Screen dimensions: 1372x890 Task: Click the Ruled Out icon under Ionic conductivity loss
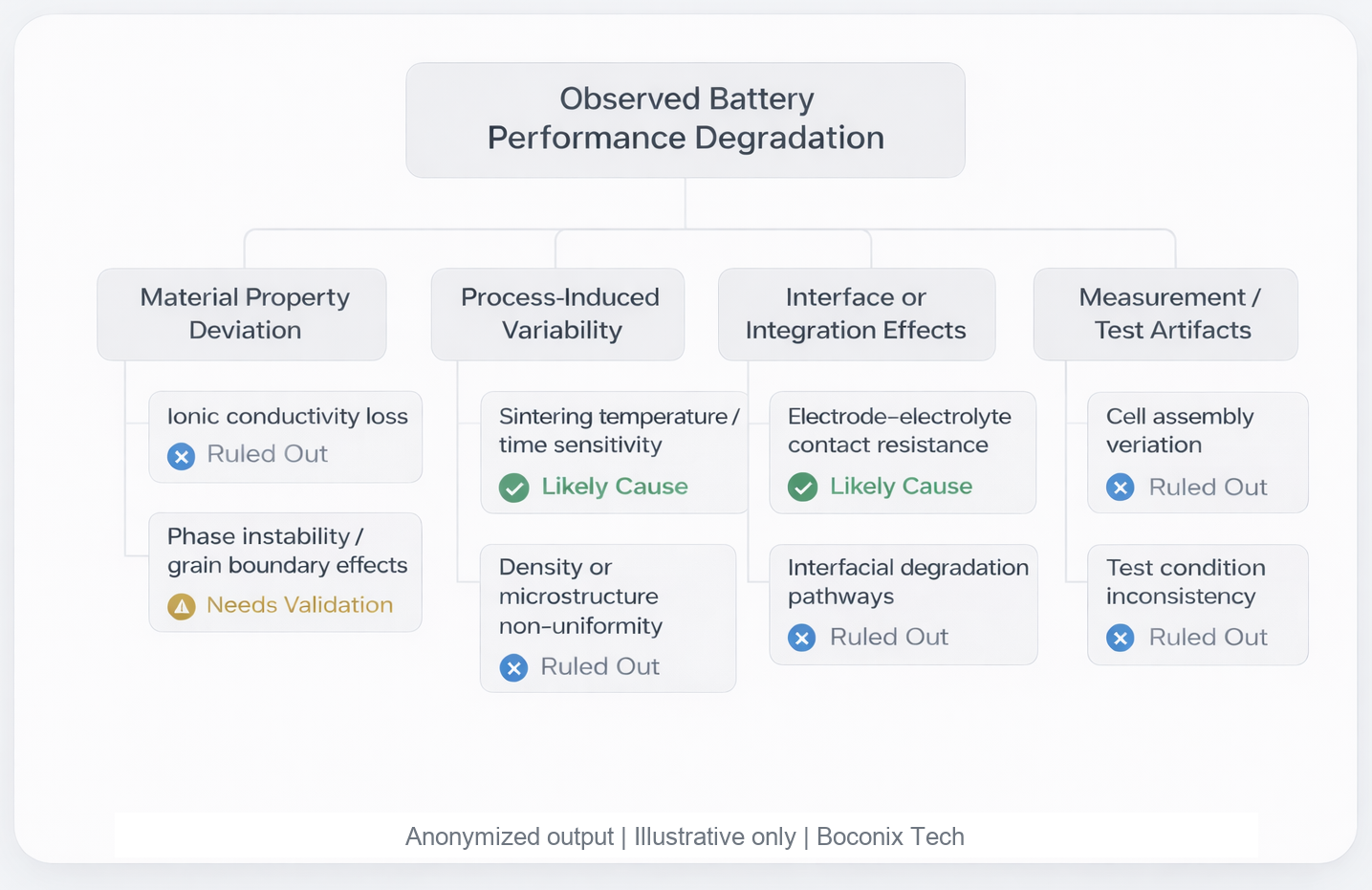coord(182,456)
